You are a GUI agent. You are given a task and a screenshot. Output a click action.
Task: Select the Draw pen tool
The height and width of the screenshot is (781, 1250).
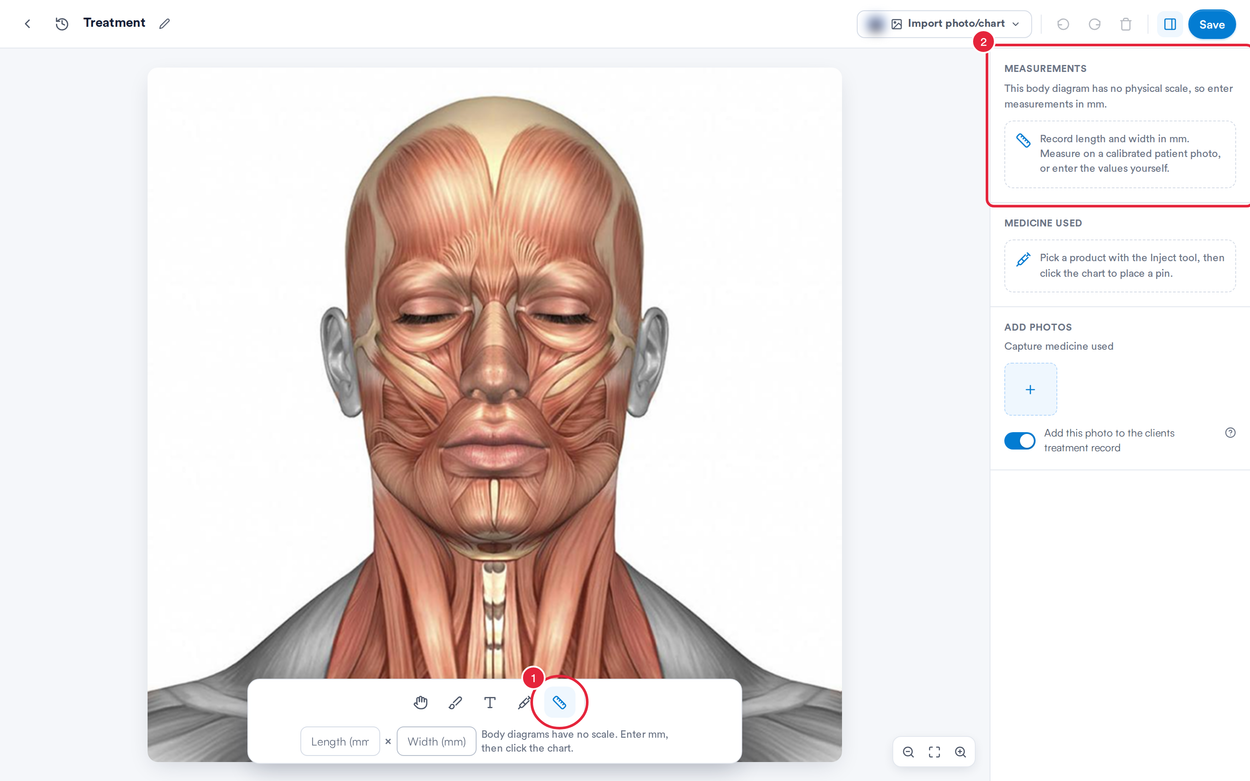click(455, 703)
